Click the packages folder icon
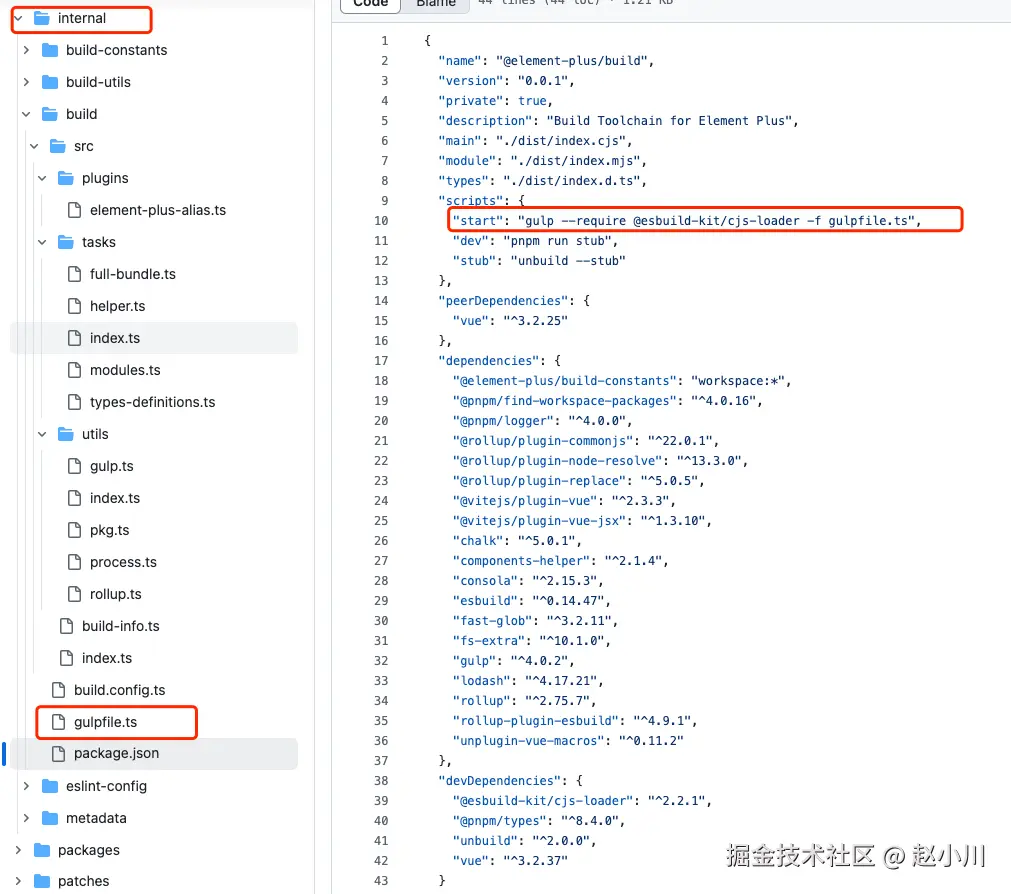Image resolution: width=1011 pixels, height=894 pixels. click(x=42, y=850)
